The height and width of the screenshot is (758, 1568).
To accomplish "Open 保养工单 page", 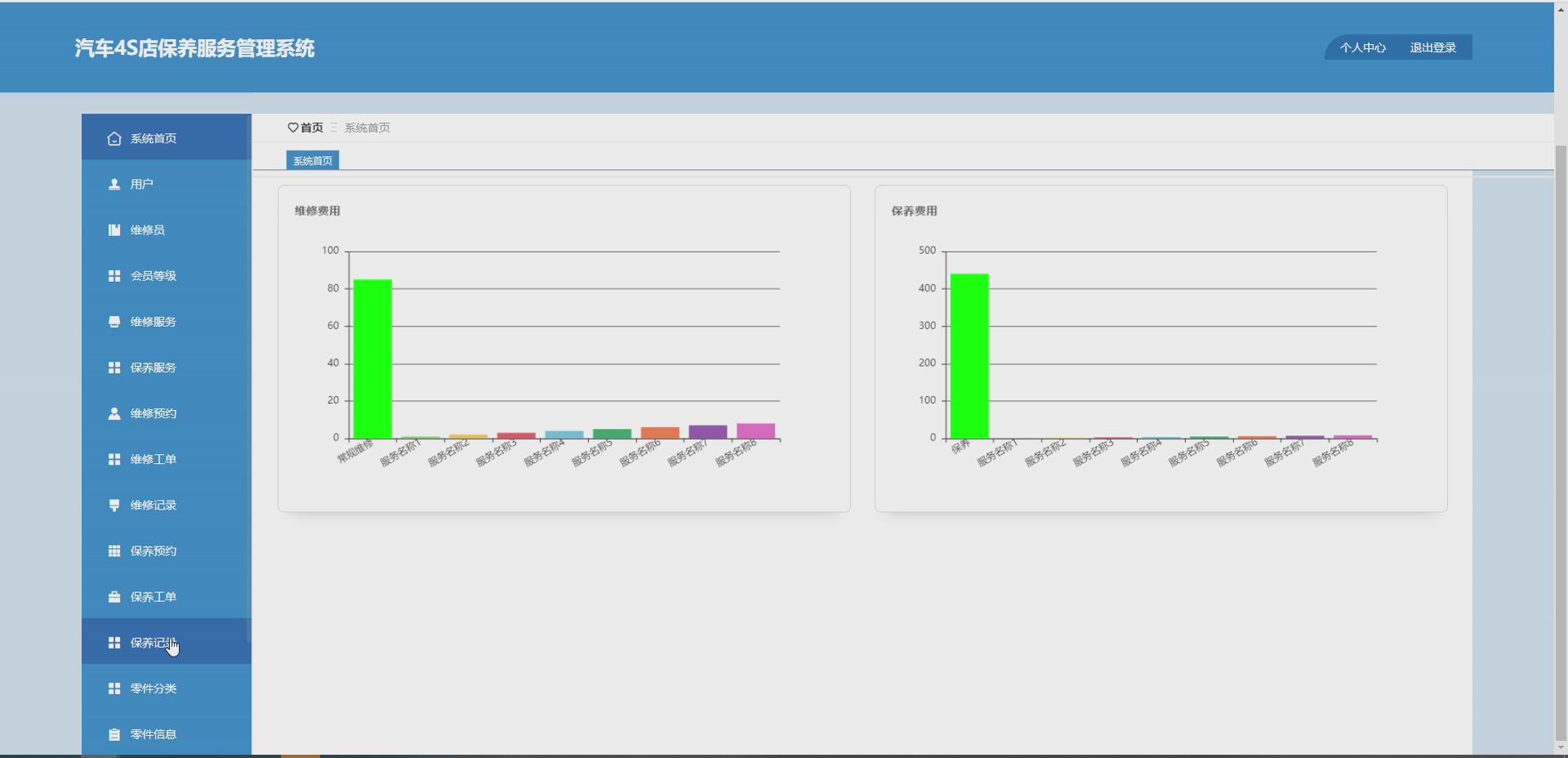I will pos(166,596).
